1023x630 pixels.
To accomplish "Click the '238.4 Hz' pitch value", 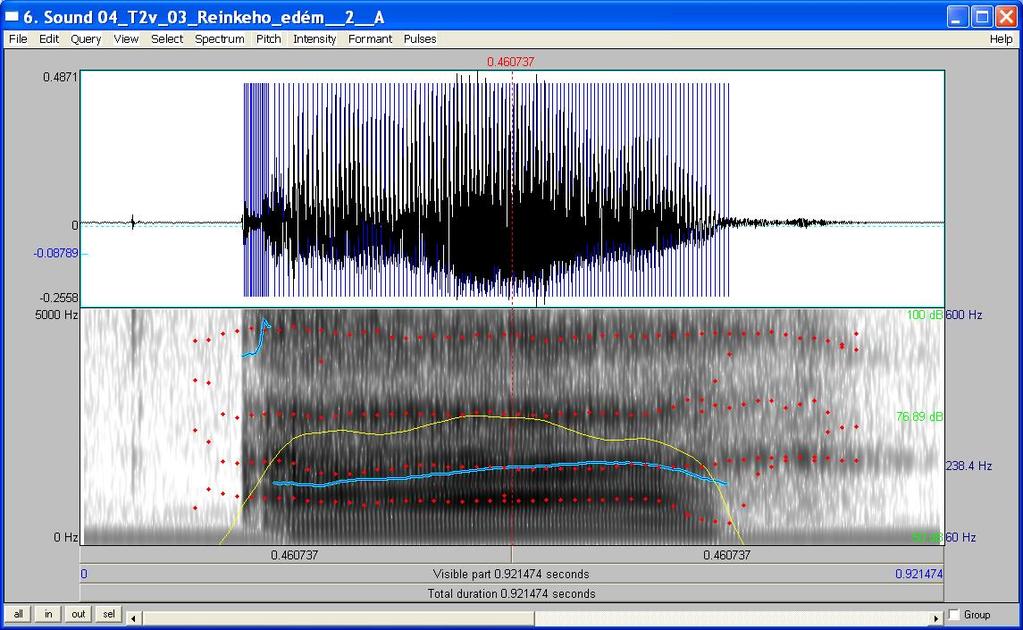I will [969, 466].
